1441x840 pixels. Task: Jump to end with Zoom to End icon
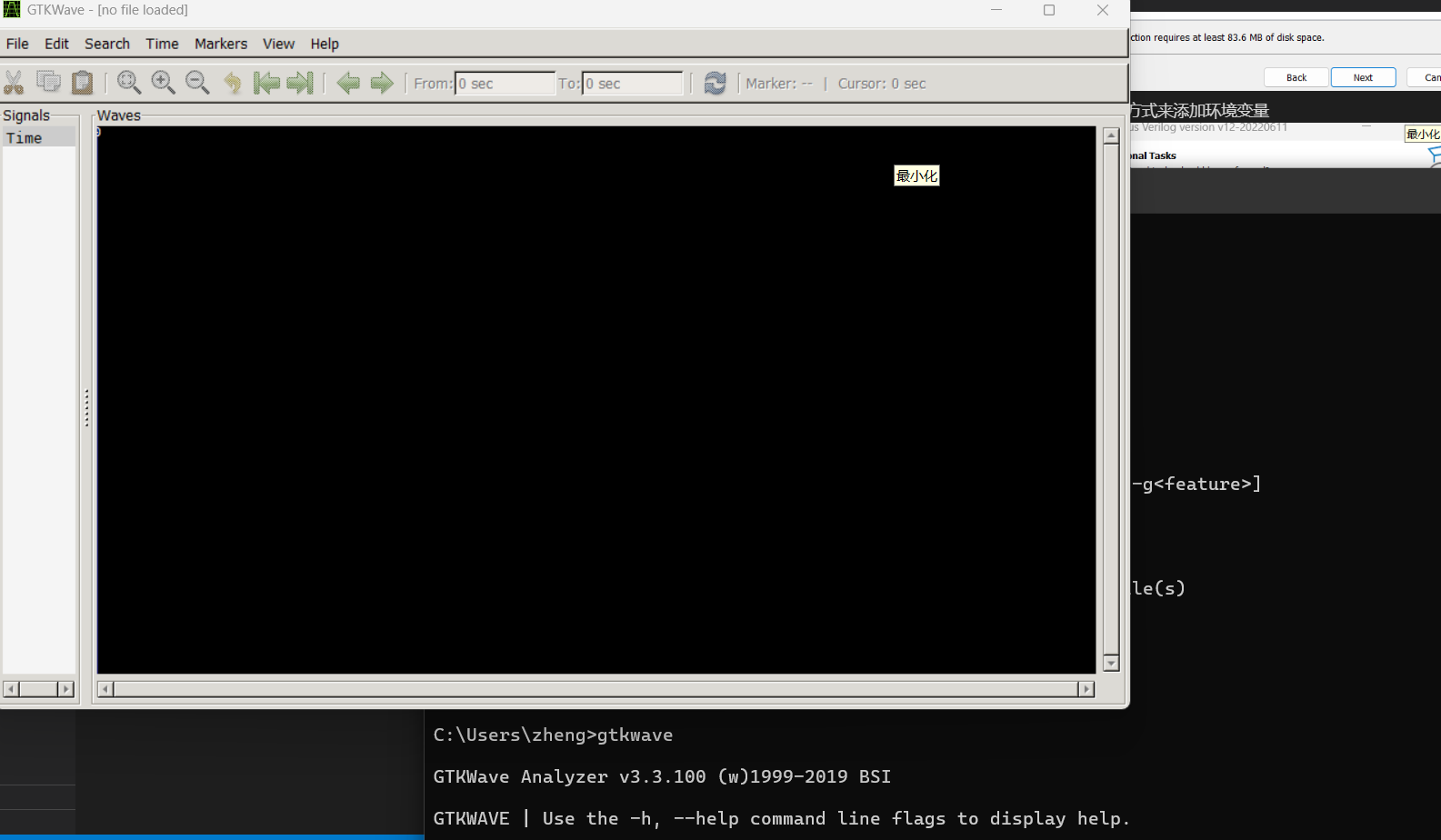tap(300, 83)
